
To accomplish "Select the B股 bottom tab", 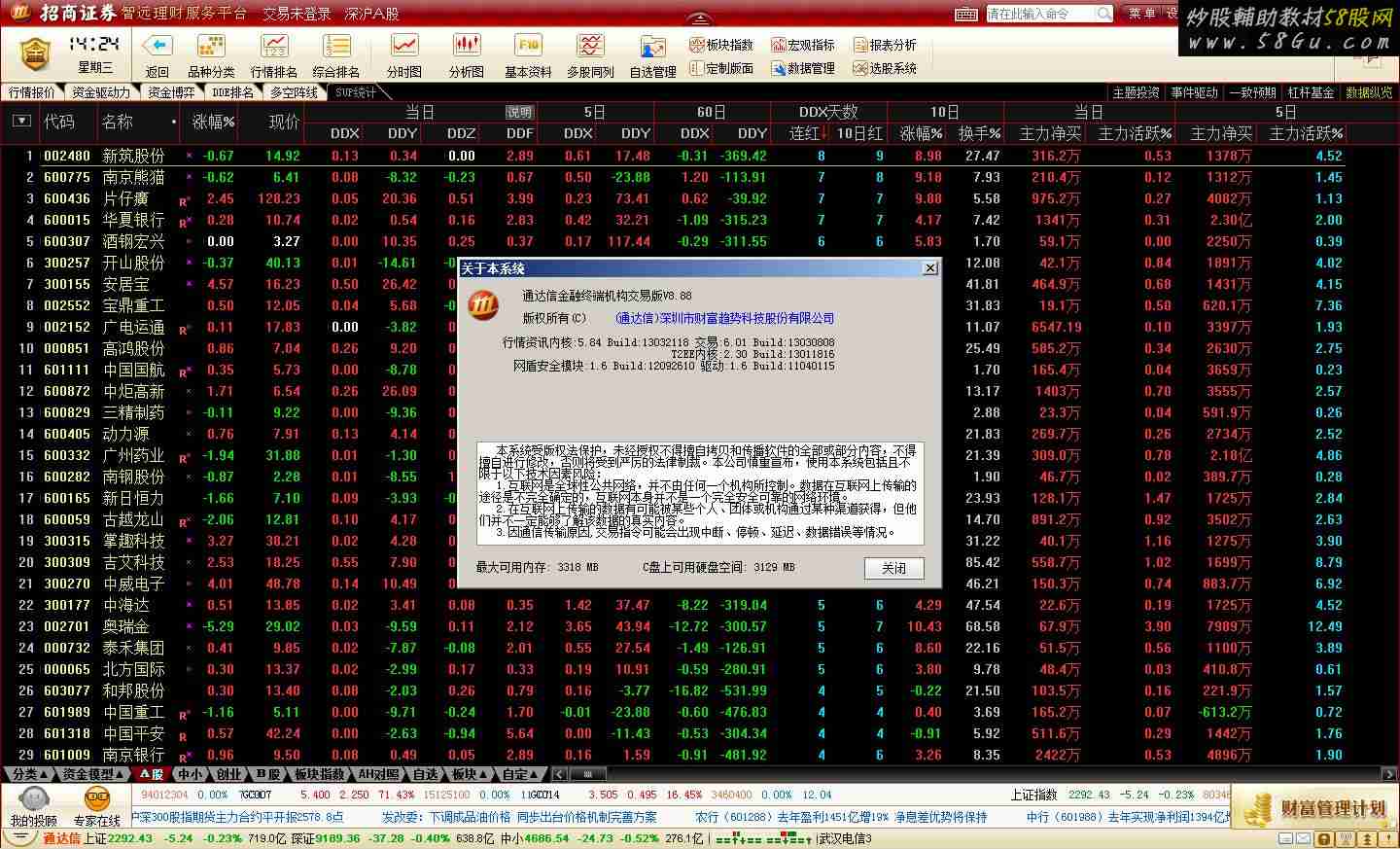I will tap(267, 774).
